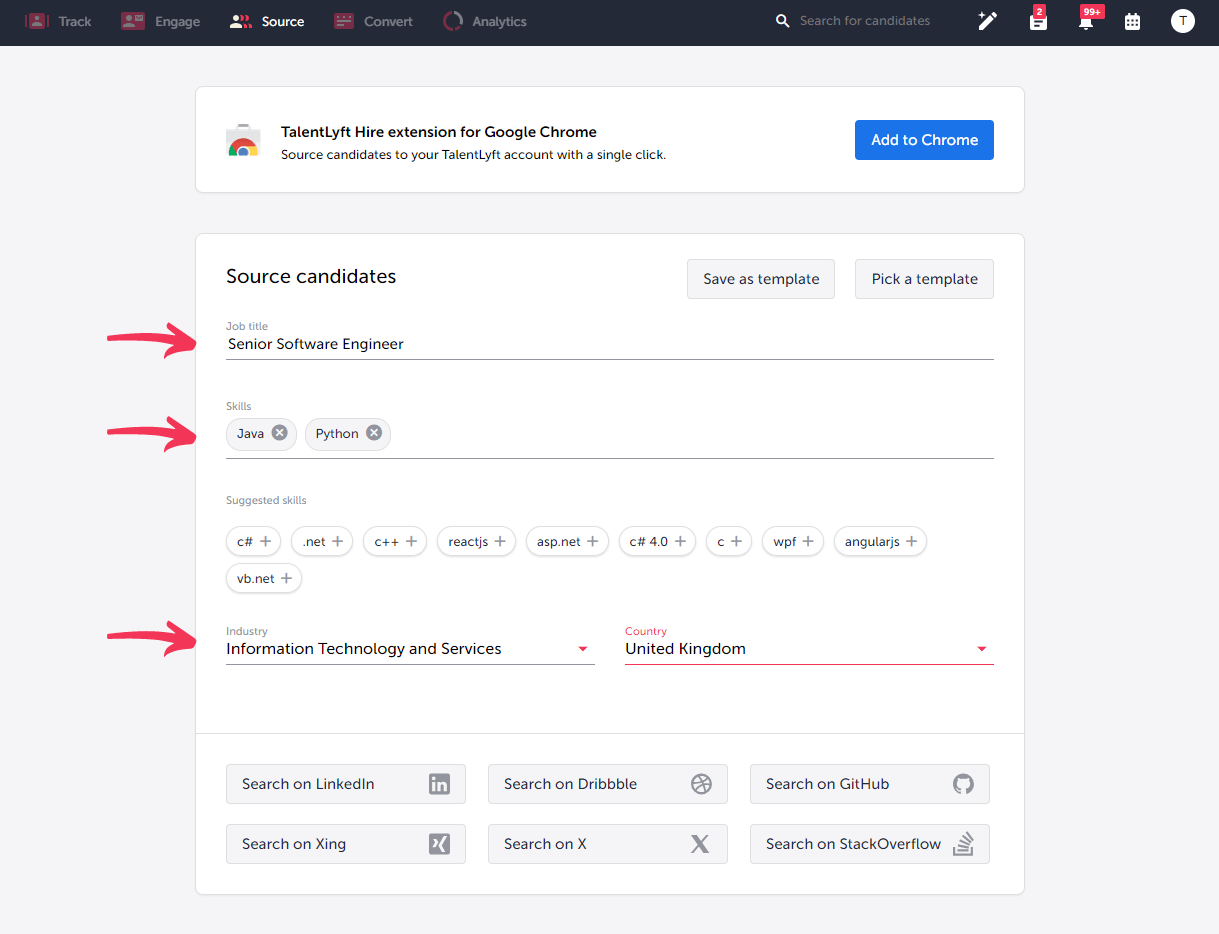This screenshot has width=1219, height=934.
Task: Open the T profile avatar menu
Action: pos(1183,20)
